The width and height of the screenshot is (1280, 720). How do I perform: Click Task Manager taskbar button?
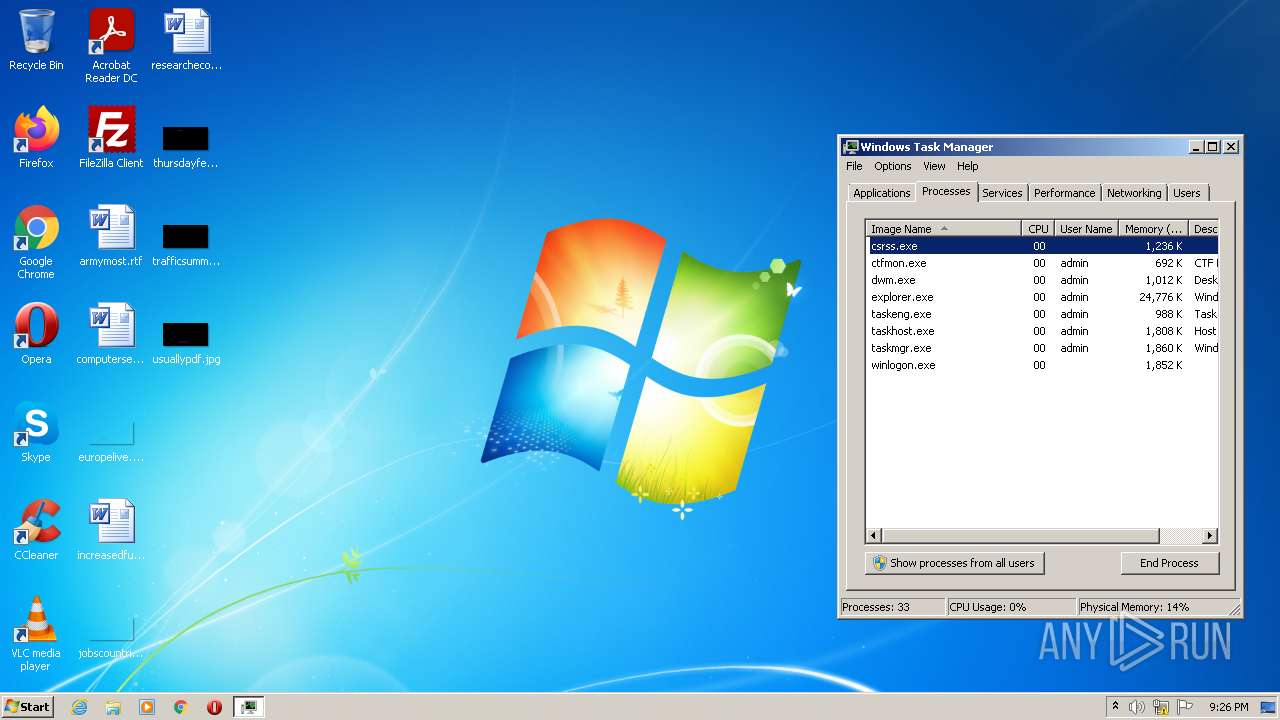tap(248, 707)
